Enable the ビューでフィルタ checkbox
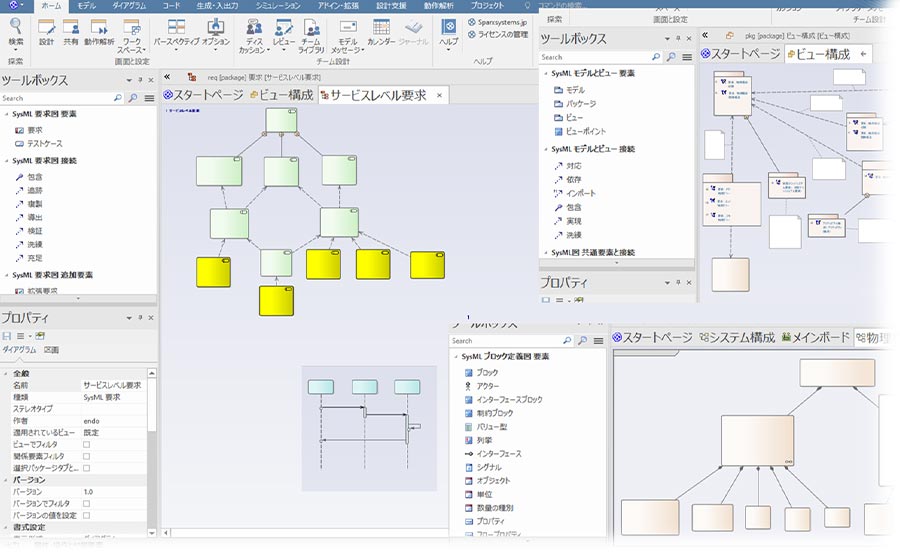 (x=86, y=443)
